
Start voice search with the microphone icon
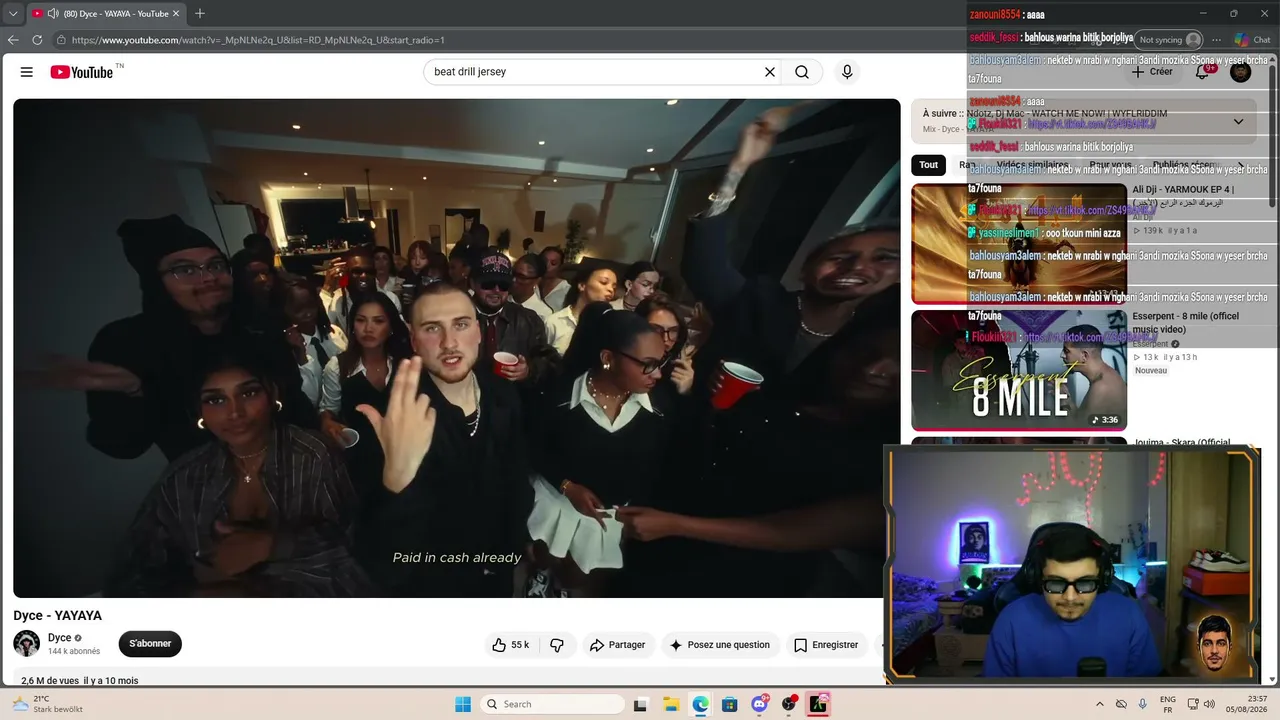click(847, 72)
